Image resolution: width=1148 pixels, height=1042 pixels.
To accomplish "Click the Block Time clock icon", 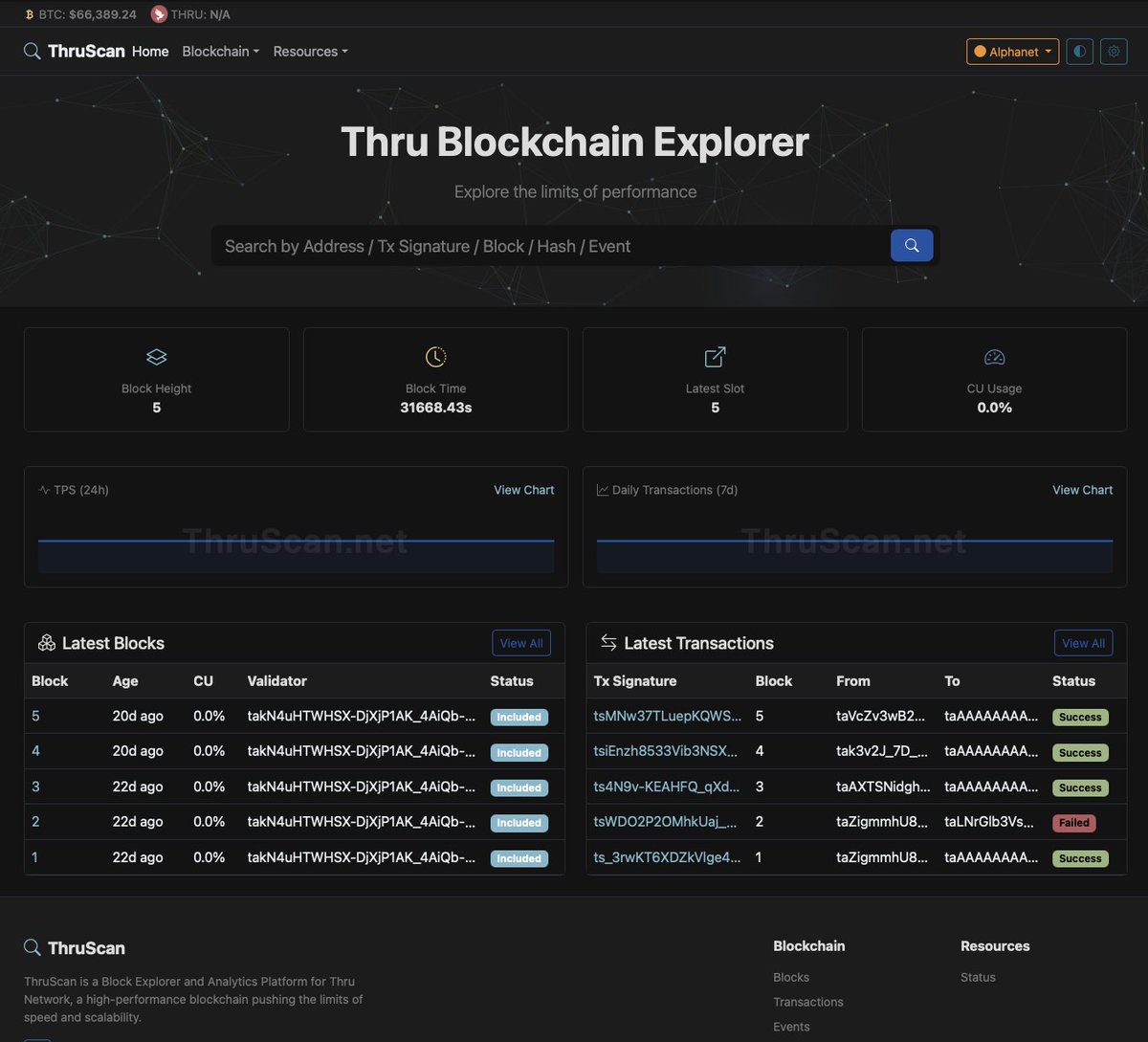I will click(x=435, y=357).
